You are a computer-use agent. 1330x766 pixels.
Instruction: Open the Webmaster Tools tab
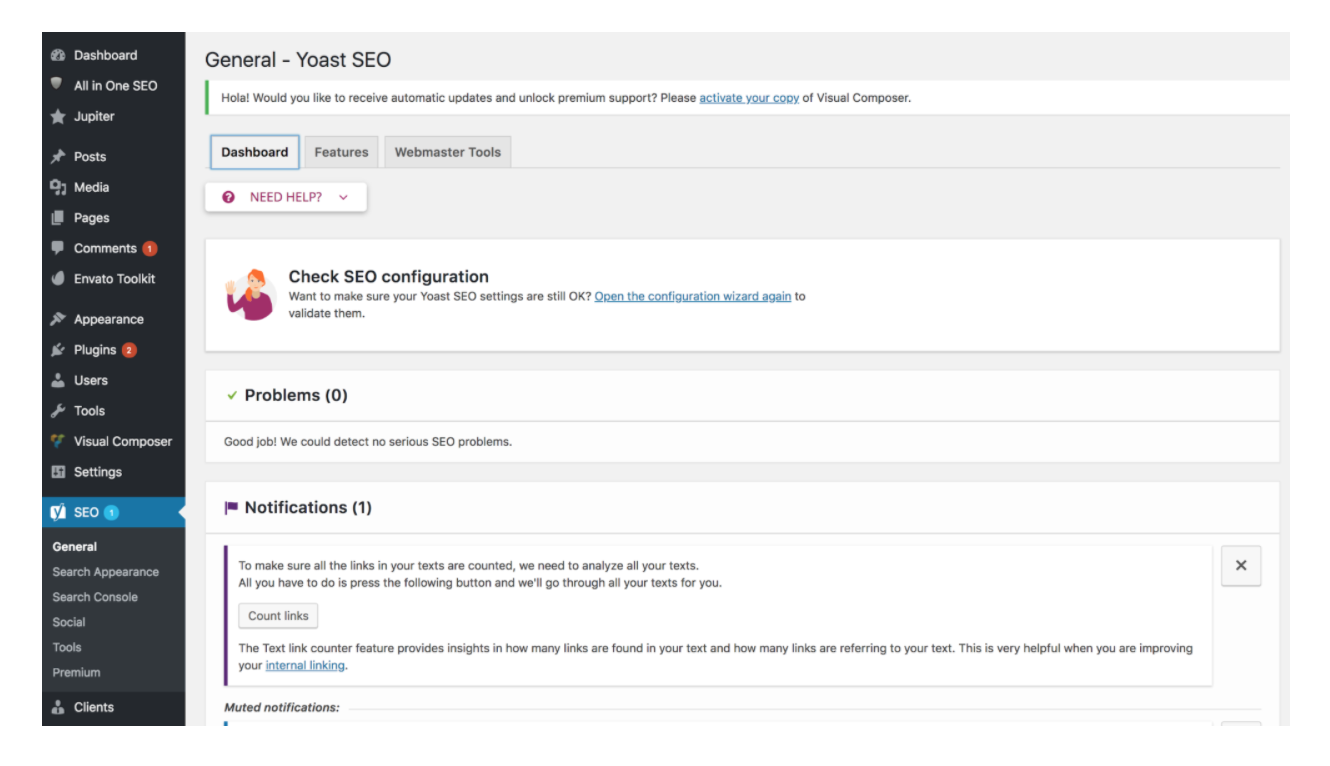(448, 152)
